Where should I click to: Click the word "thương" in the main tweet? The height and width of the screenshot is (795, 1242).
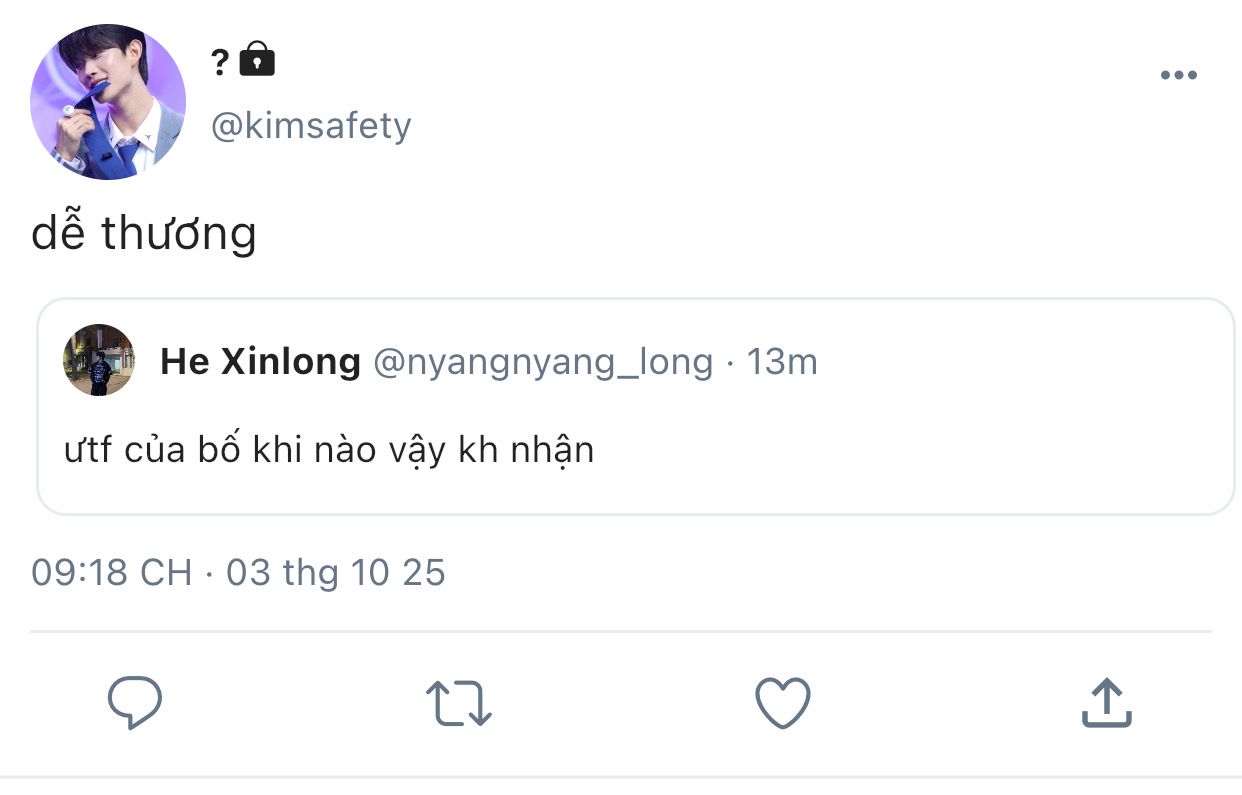pyautogui.click(x=179, y=234)
